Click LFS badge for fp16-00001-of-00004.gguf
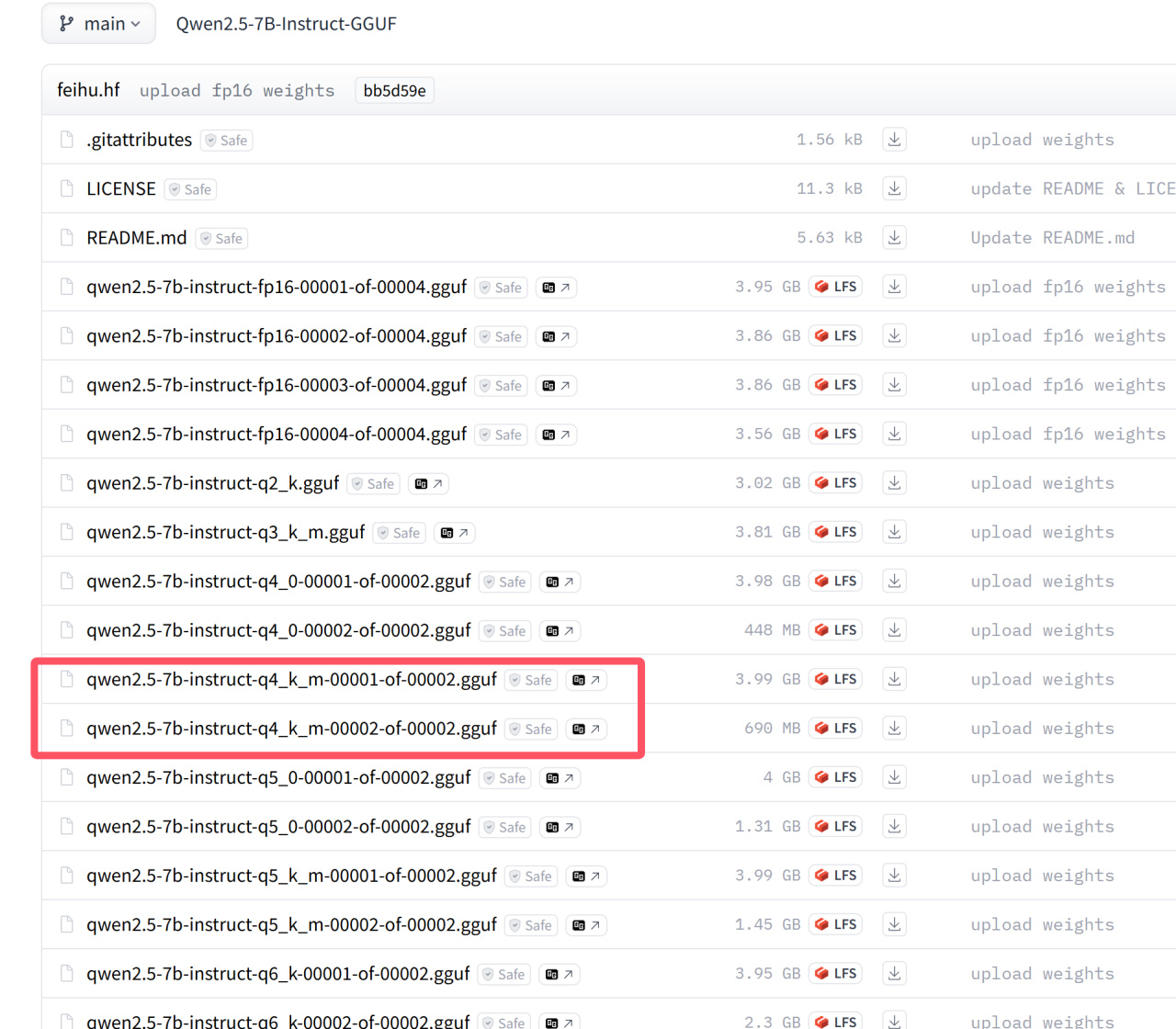 [835, 287]
